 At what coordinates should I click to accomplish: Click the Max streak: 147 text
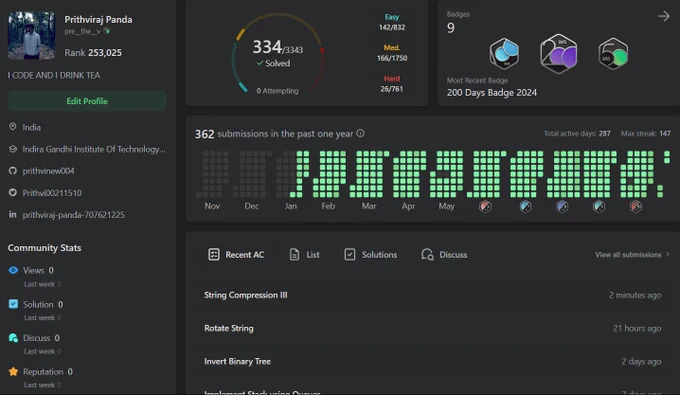pyautogui.click(x=645, y=134)
